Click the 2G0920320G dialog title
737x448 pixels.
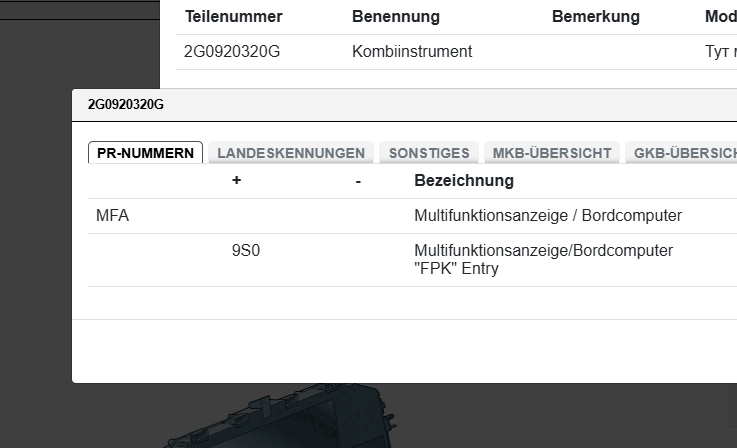(x=126, y=104)
